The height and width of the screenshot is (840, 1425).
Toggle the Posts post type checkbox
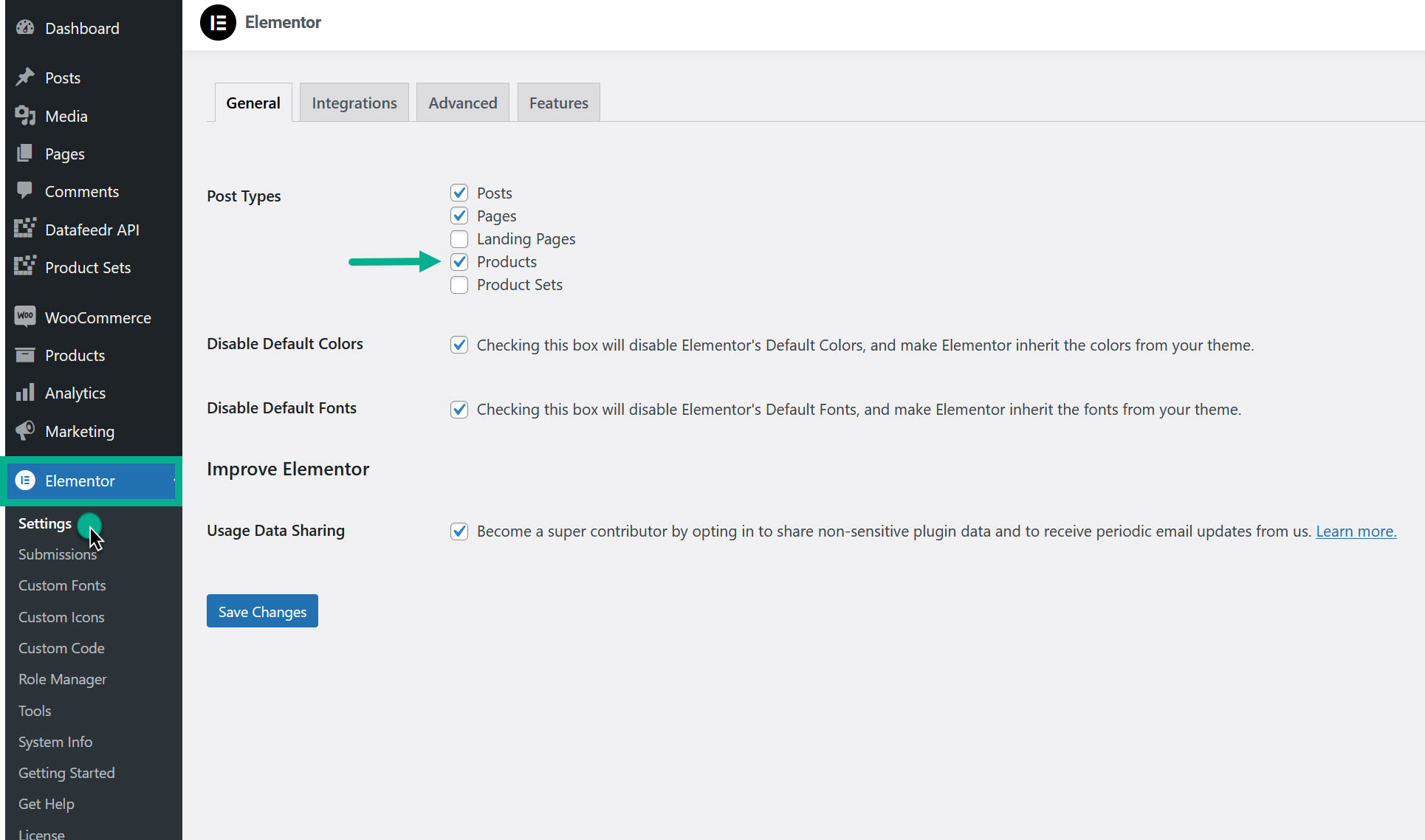459,193
